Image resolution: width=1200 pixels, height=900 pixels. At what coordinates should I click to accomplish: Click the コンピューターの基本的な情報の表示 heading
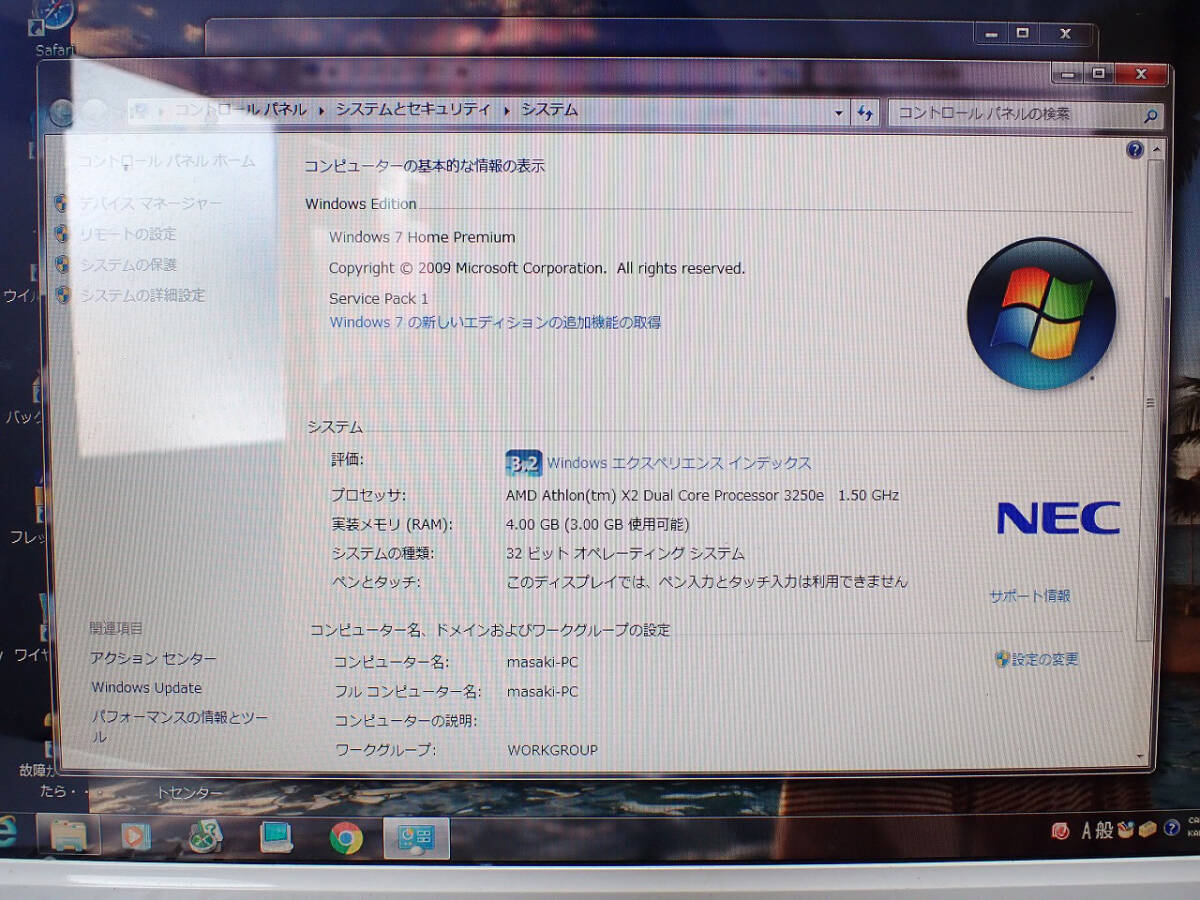click(x=424, y=166)
